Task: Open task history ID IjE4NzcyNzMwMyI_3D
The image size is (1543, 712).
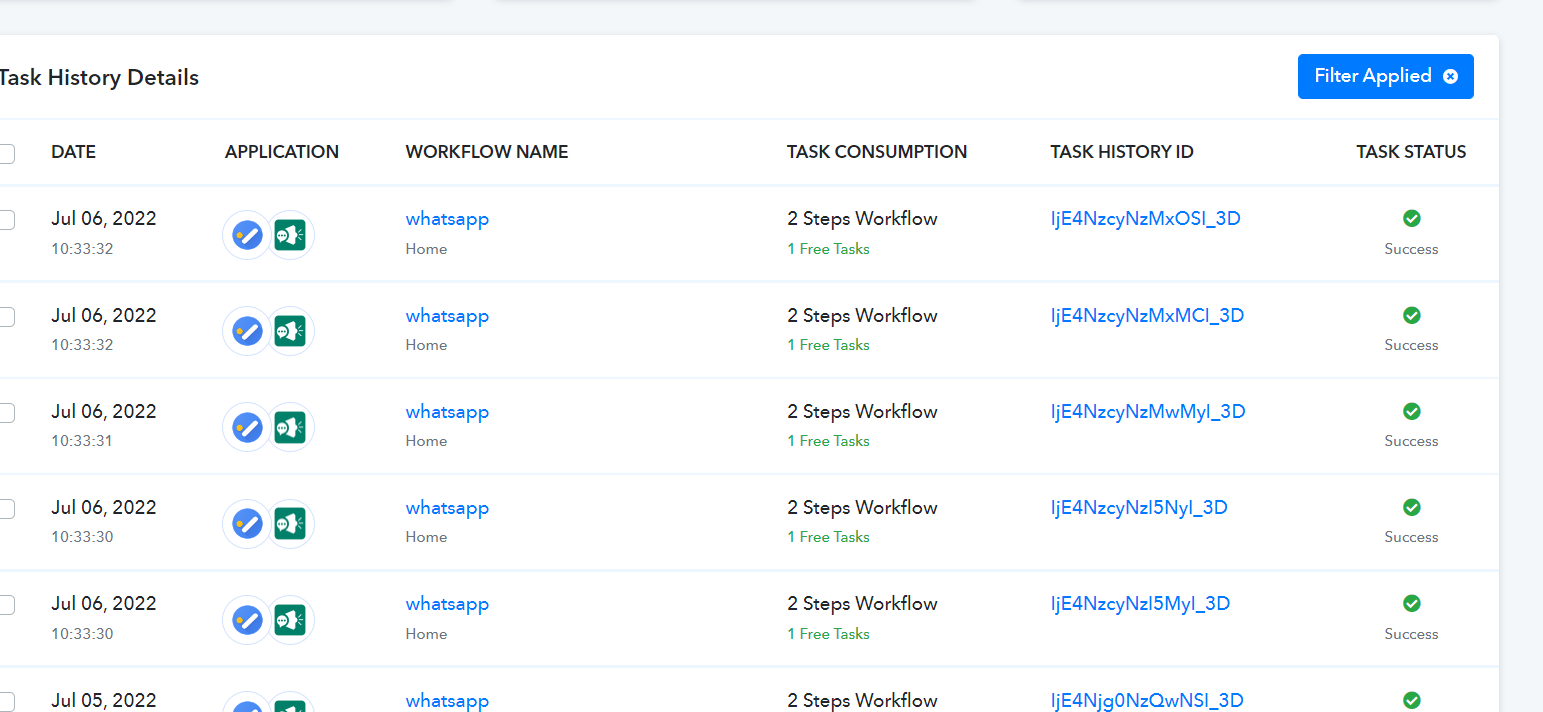Action: (1148, 411)
